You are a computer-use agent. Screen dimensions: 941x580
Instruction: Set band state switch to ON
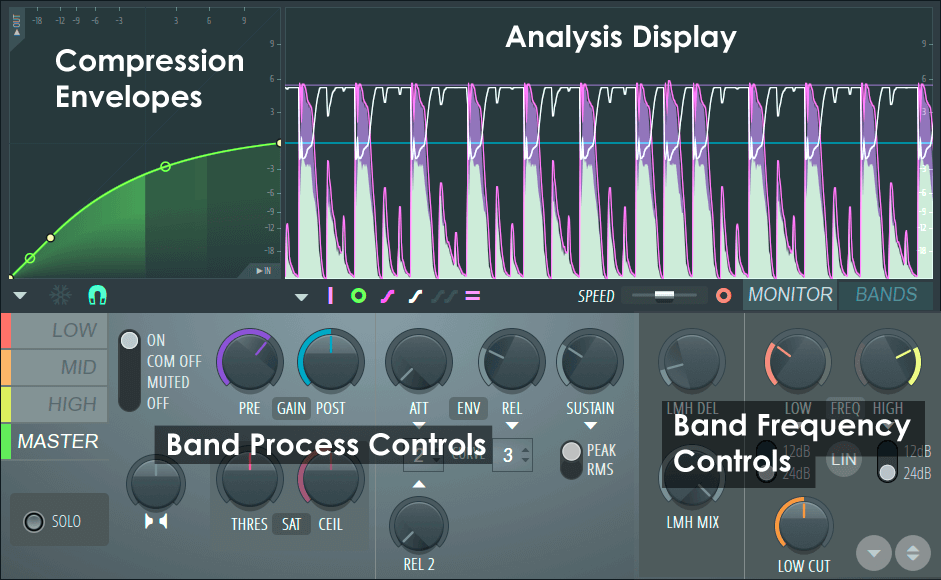(156, 340)
